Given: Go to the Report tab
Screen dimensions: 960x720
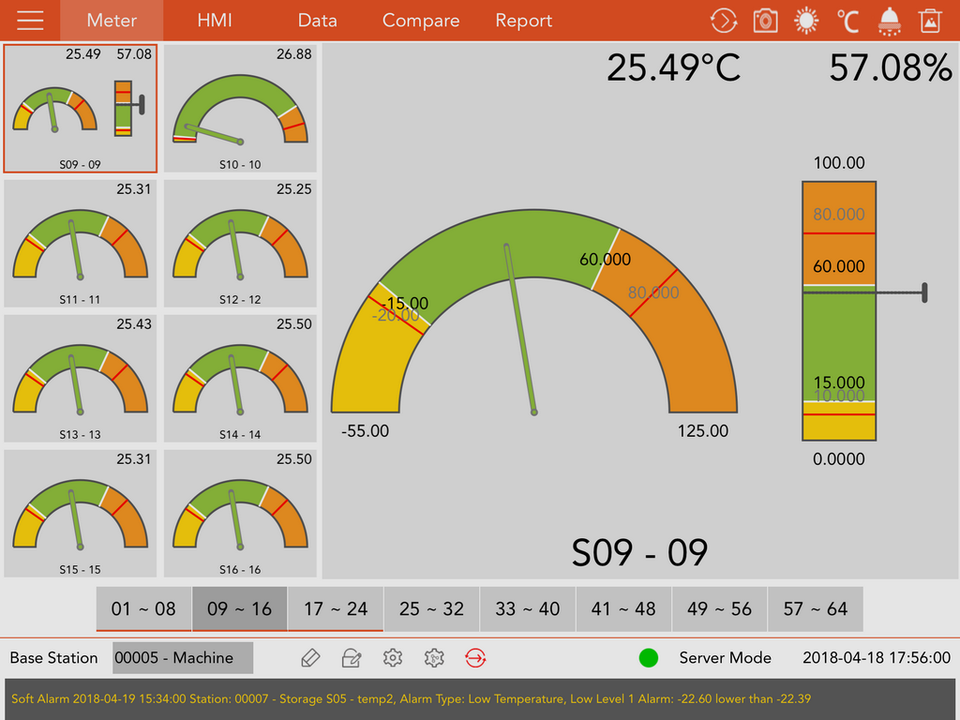Looking at the screenshot, I should point(523,20).
